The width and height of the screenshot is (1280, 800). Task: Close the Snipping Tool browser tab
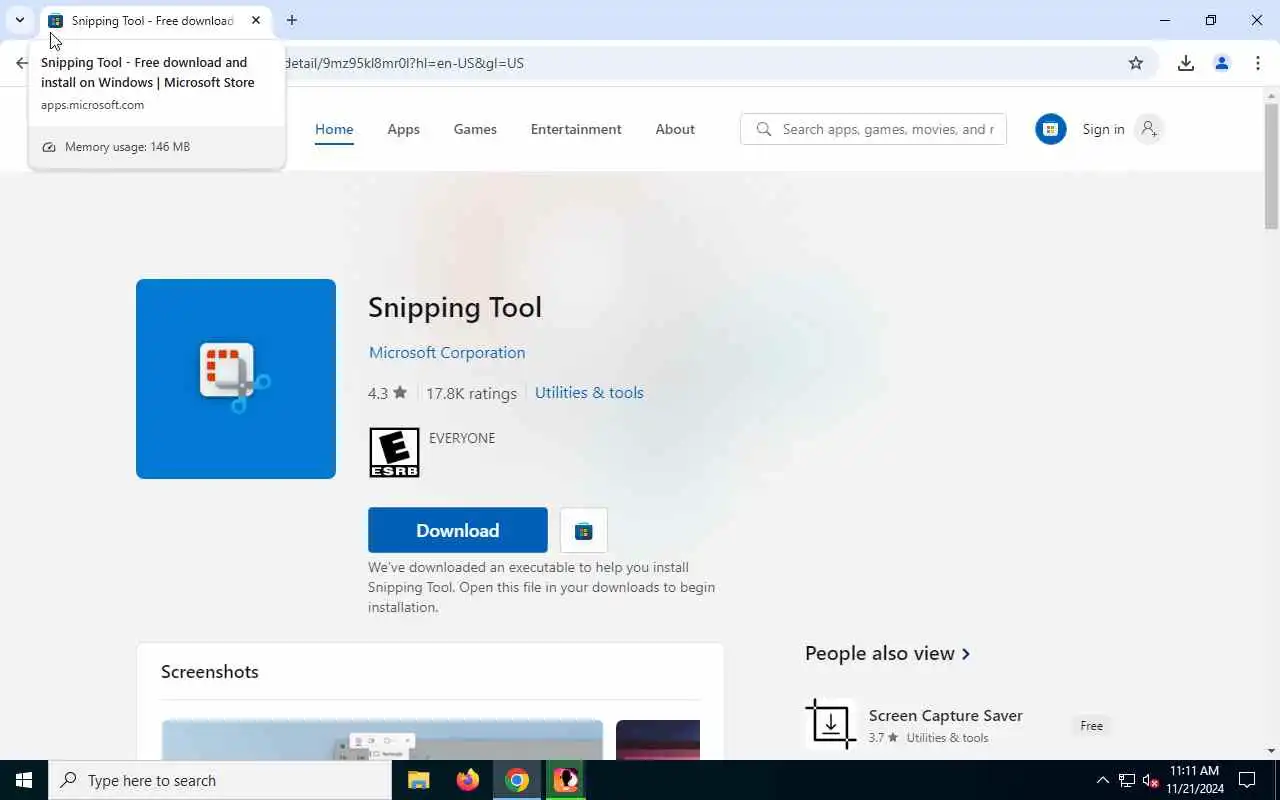tap(256, 20)
